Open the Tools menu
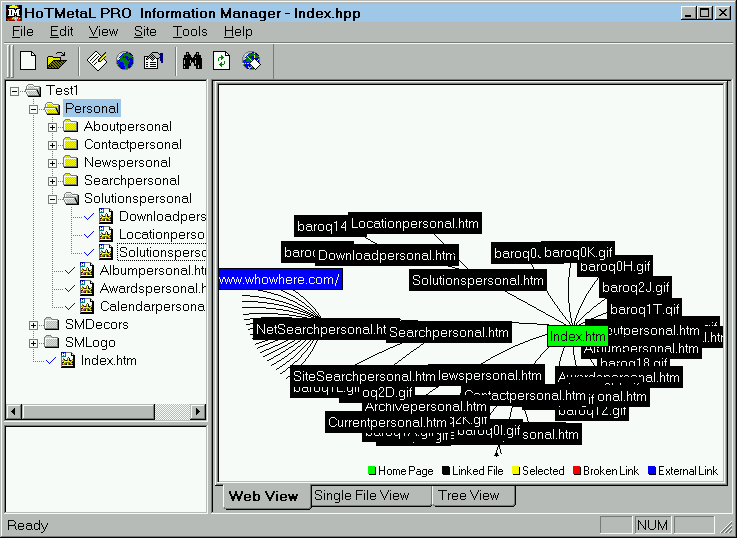The image size is (737, 538). pos(190,31)
